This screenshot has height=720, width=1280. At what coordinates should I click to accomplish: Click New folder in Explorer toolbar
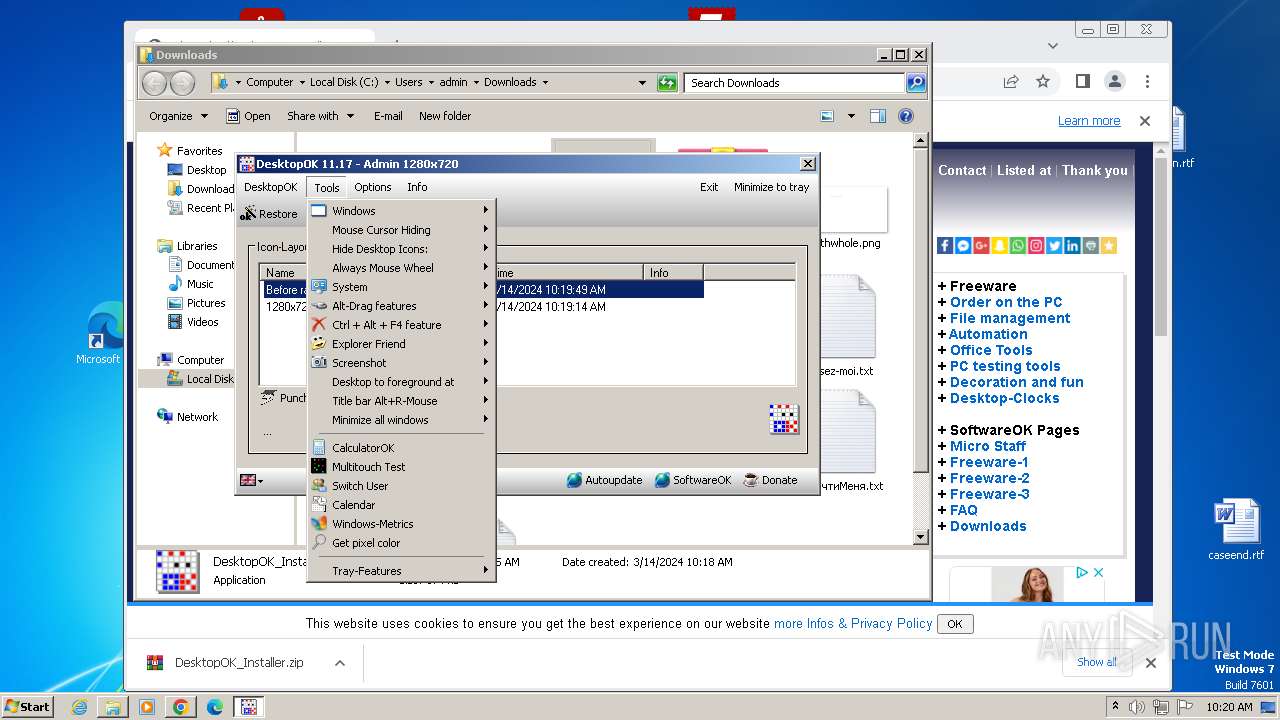[445, 116]
